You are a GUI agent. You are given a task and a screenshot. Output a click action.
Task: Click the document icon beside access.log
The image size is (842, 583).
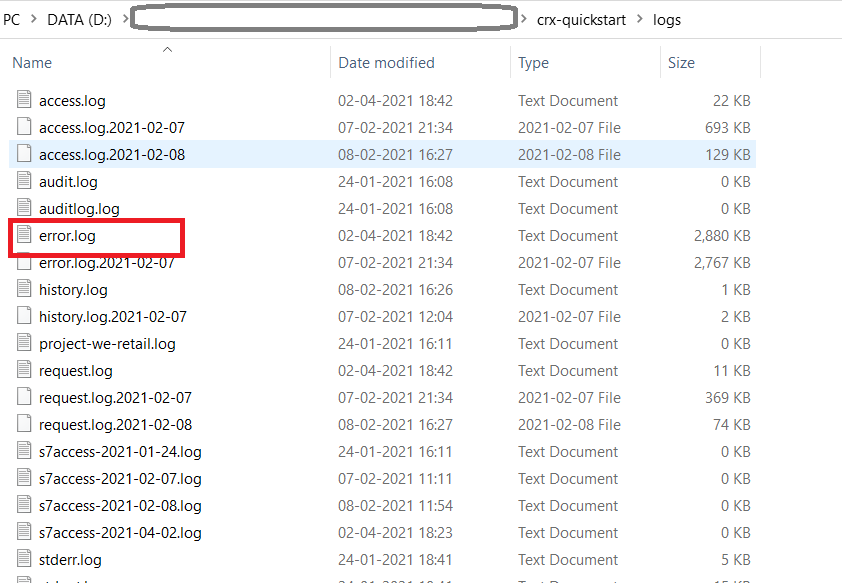click(x=23, y=100)
